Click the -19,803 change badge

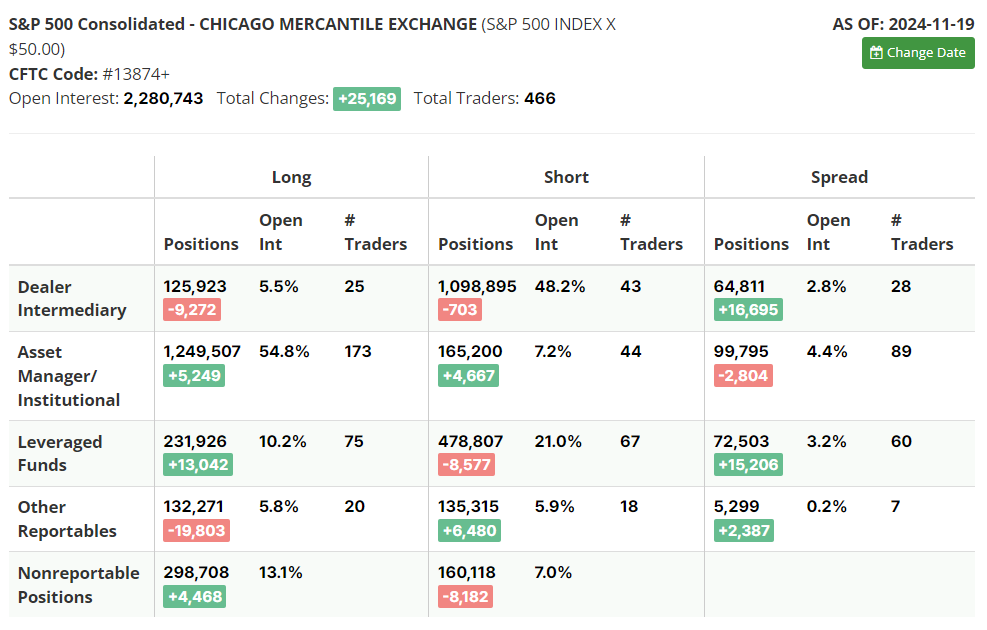196,531
